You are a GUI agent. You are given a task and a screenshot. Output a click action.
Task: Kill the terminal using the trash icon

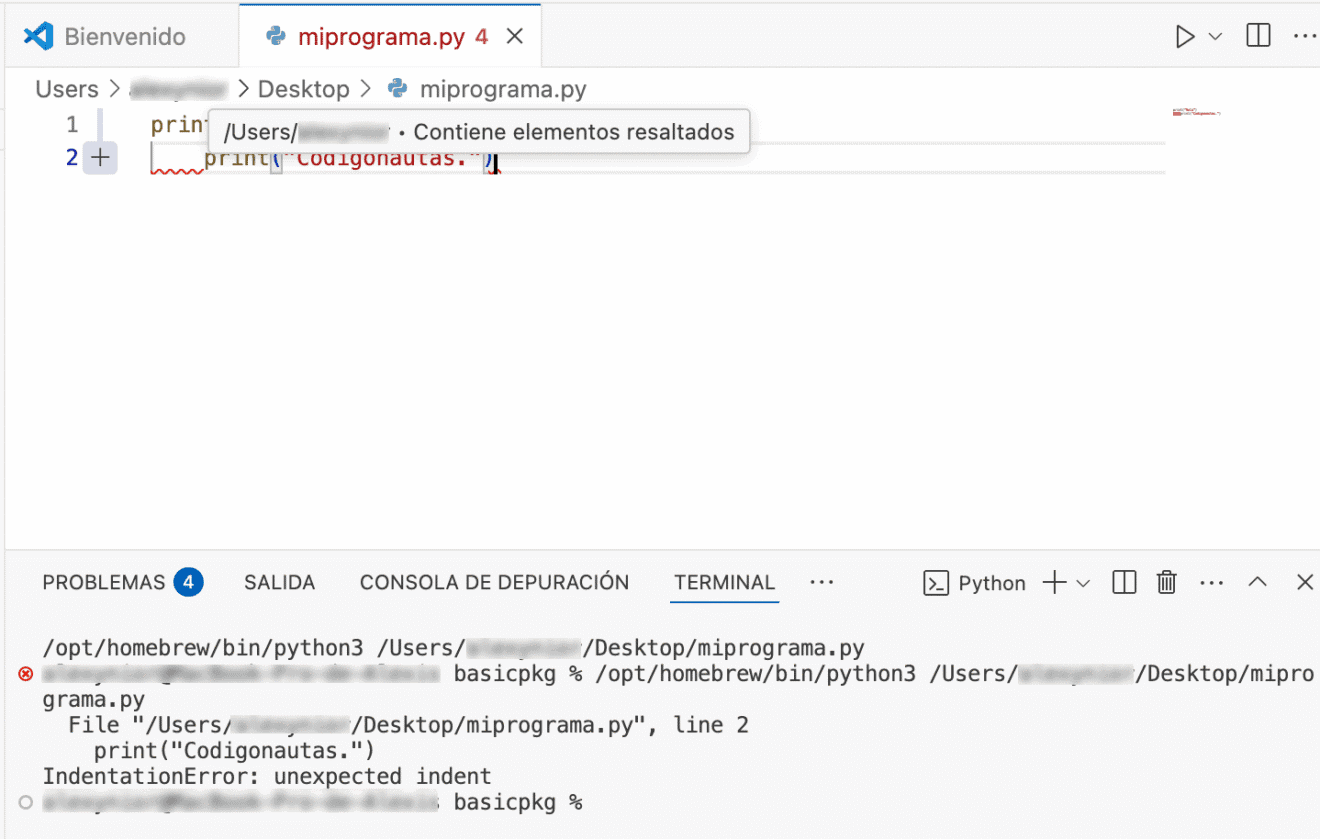pos(1166,582)
